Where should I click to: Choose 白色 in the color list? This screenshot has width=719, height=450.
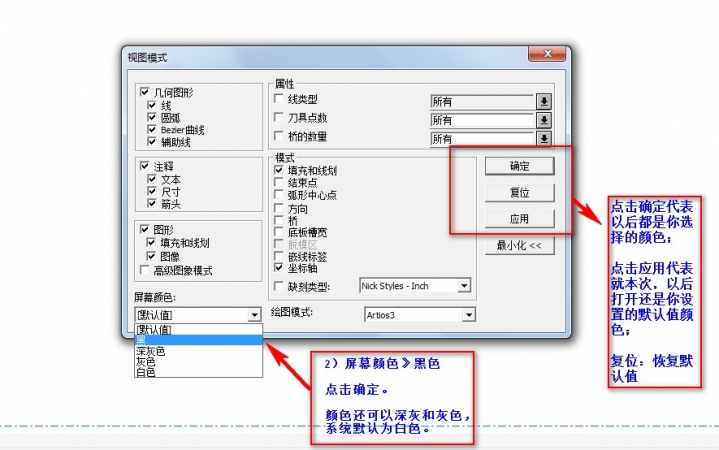pyautogui.click(x=198, y=372)
